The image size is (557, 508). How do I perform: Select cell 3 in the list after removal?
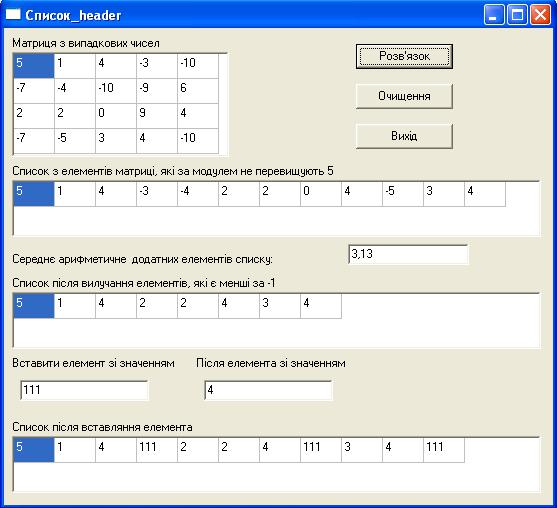point(280,306)
